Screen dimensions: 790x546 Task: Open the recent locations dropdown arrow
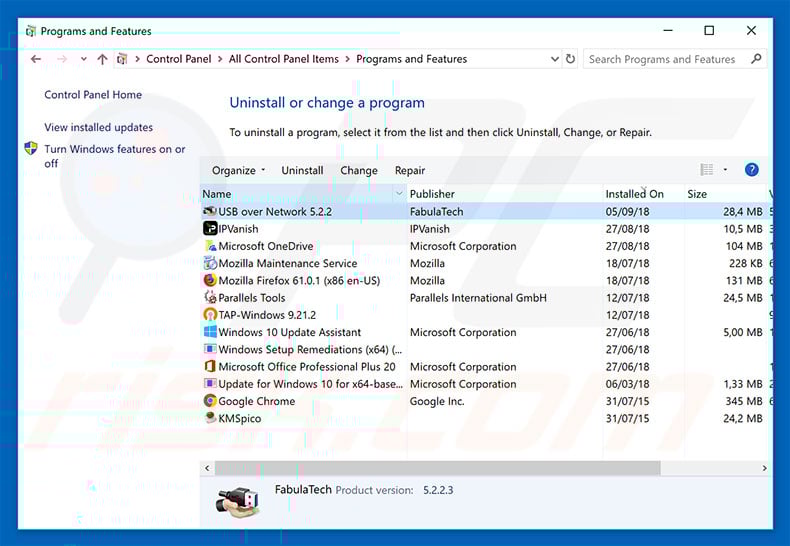[84, 59]
